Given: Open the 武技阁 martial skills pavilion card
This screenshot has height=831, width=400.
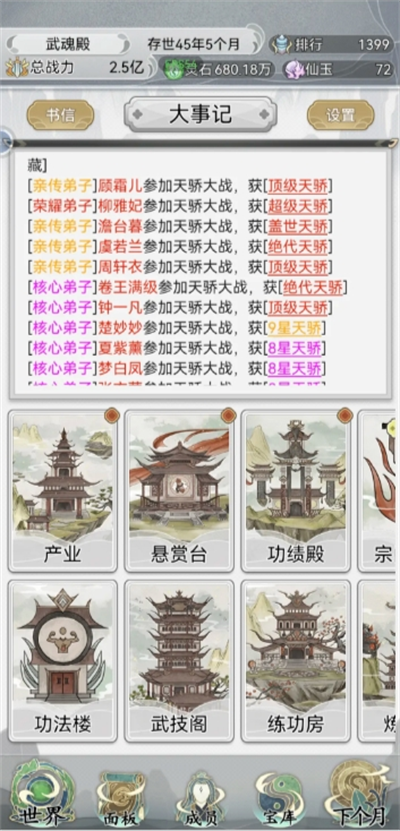Looking at the screenshot, I should (179, 660).
